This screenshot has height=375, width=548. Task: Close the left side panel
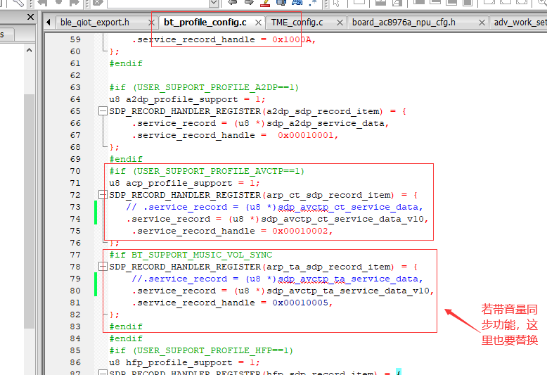(31, 17)
